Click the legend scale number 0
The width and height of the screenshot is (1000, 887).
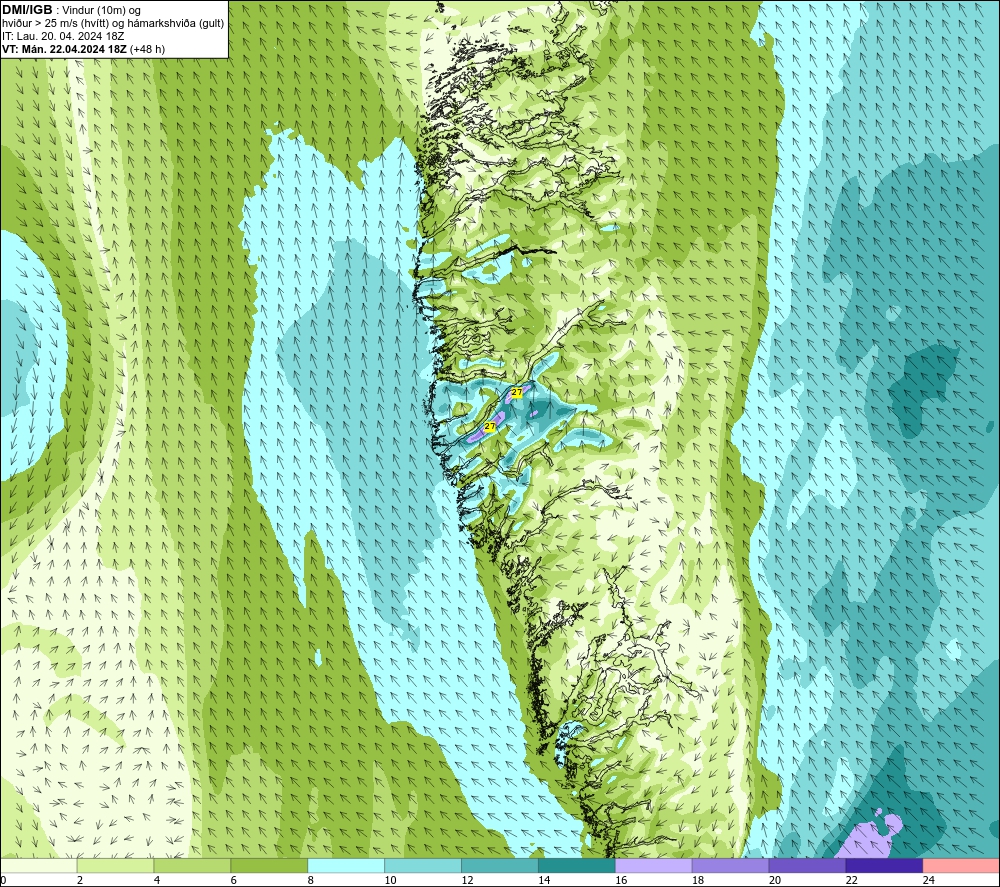coord(3,880)
